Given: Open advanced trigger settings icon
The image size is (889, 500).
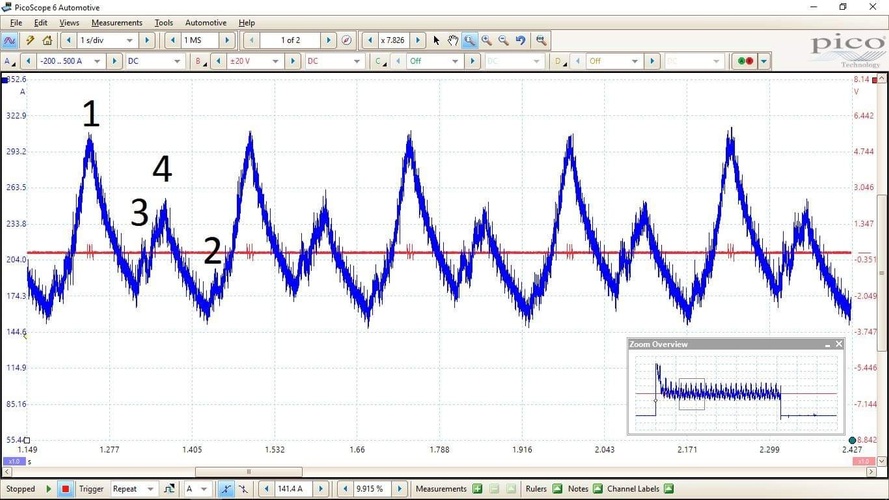Looking at the screenshot, I should 169,489.
